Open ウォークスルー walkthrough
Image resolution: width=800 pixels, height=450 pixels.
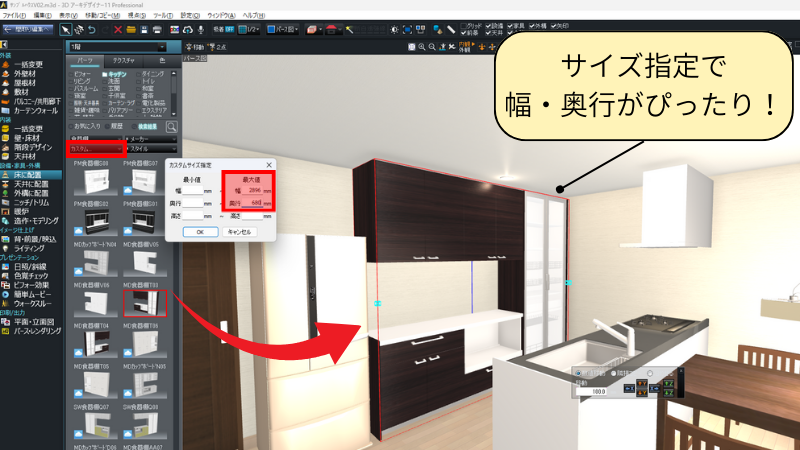pyautogui.click(x=33, y=304)
